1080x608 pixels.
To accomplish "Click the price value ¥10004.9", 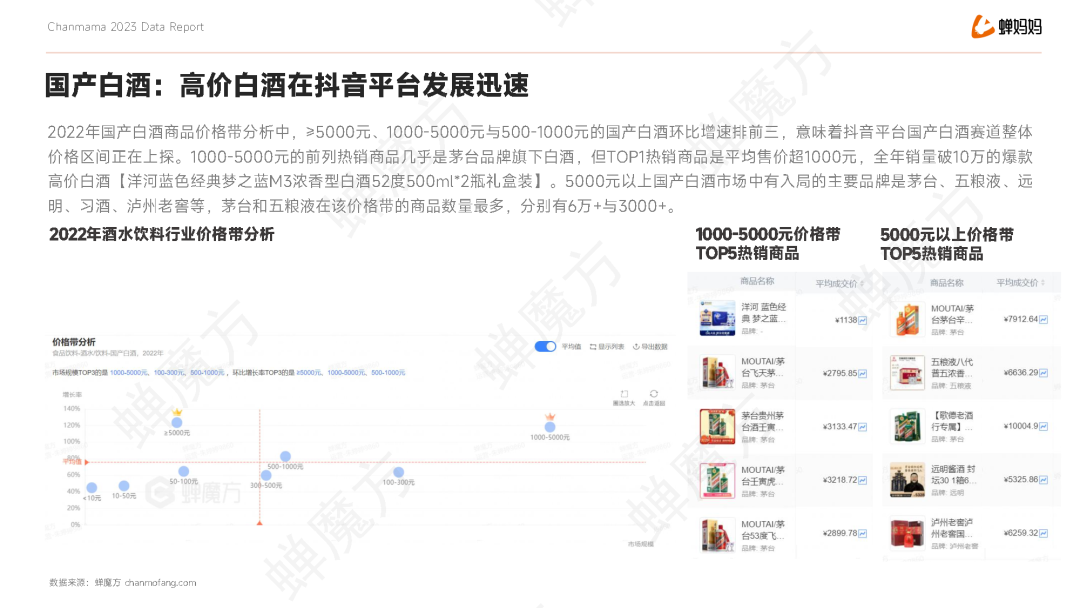I will [x=1021, y=426].
